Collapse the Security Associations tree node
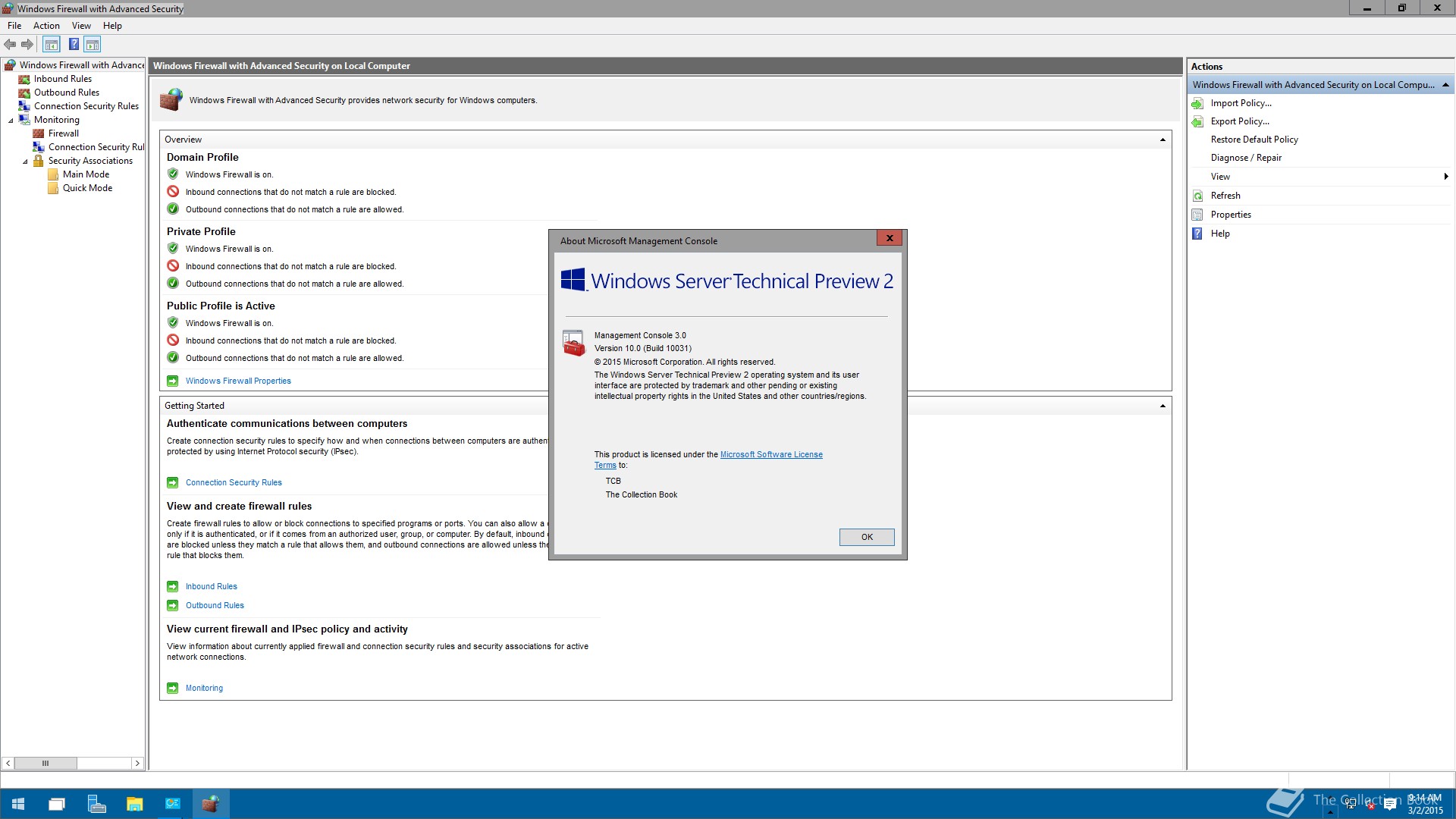1456x819 pixels. coord(25,162)
